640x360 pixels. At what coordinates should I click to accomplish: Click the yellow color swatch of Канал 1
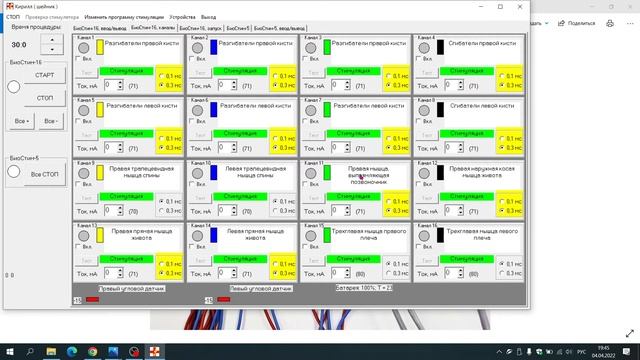click(x=100, y=47)
